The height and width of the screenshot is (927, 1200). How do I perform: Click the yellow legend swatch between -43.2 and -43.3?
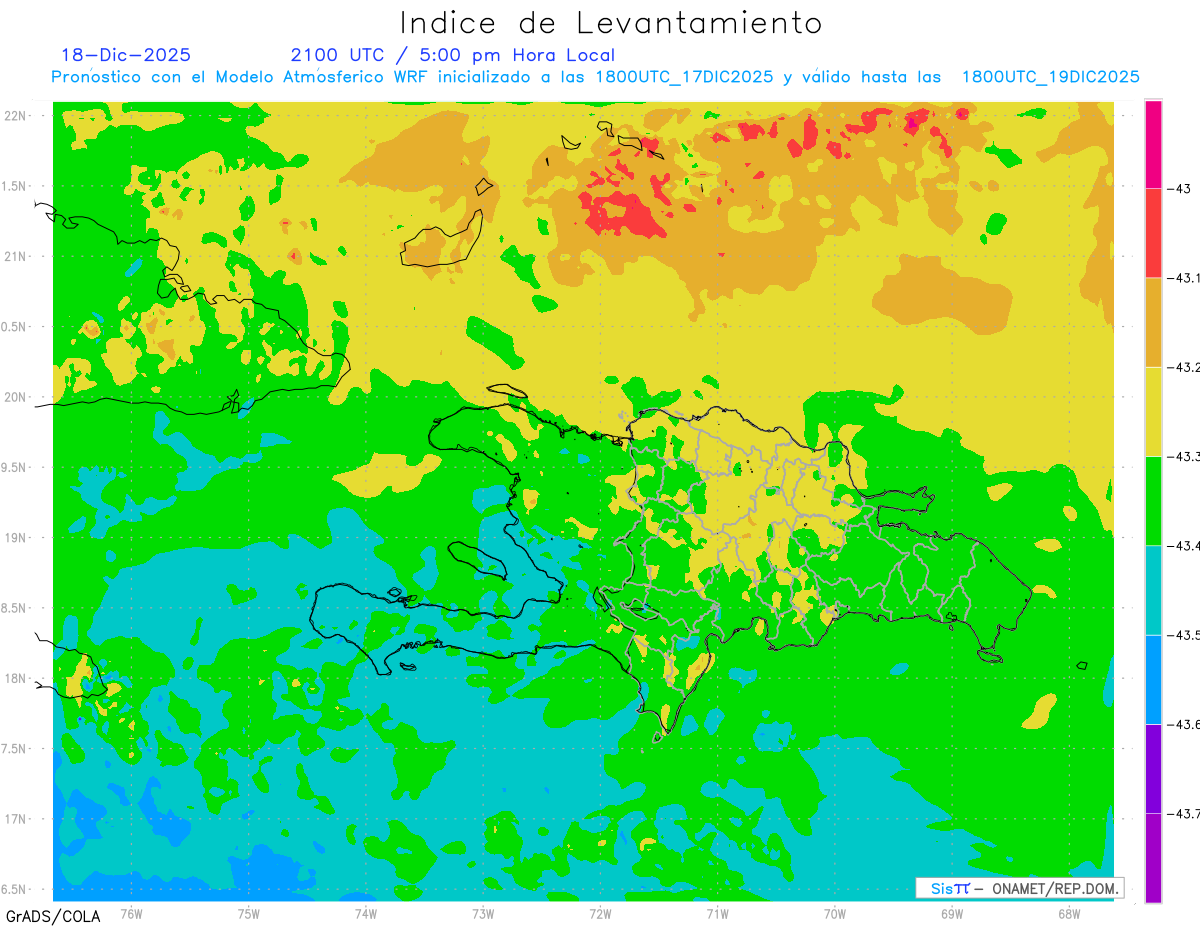1153,411
